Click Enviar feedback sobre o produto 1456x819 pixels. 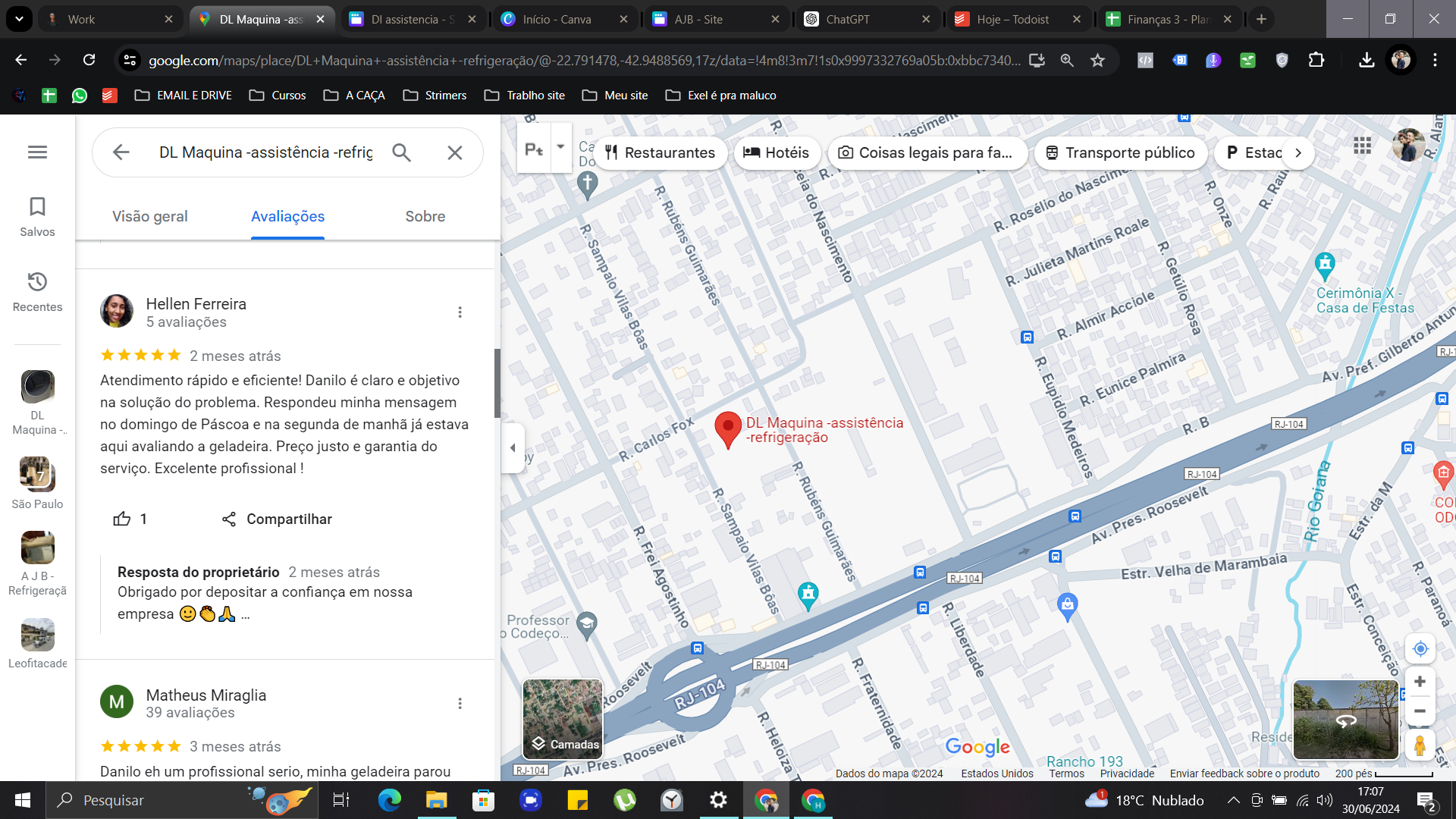coord(1244,773)
